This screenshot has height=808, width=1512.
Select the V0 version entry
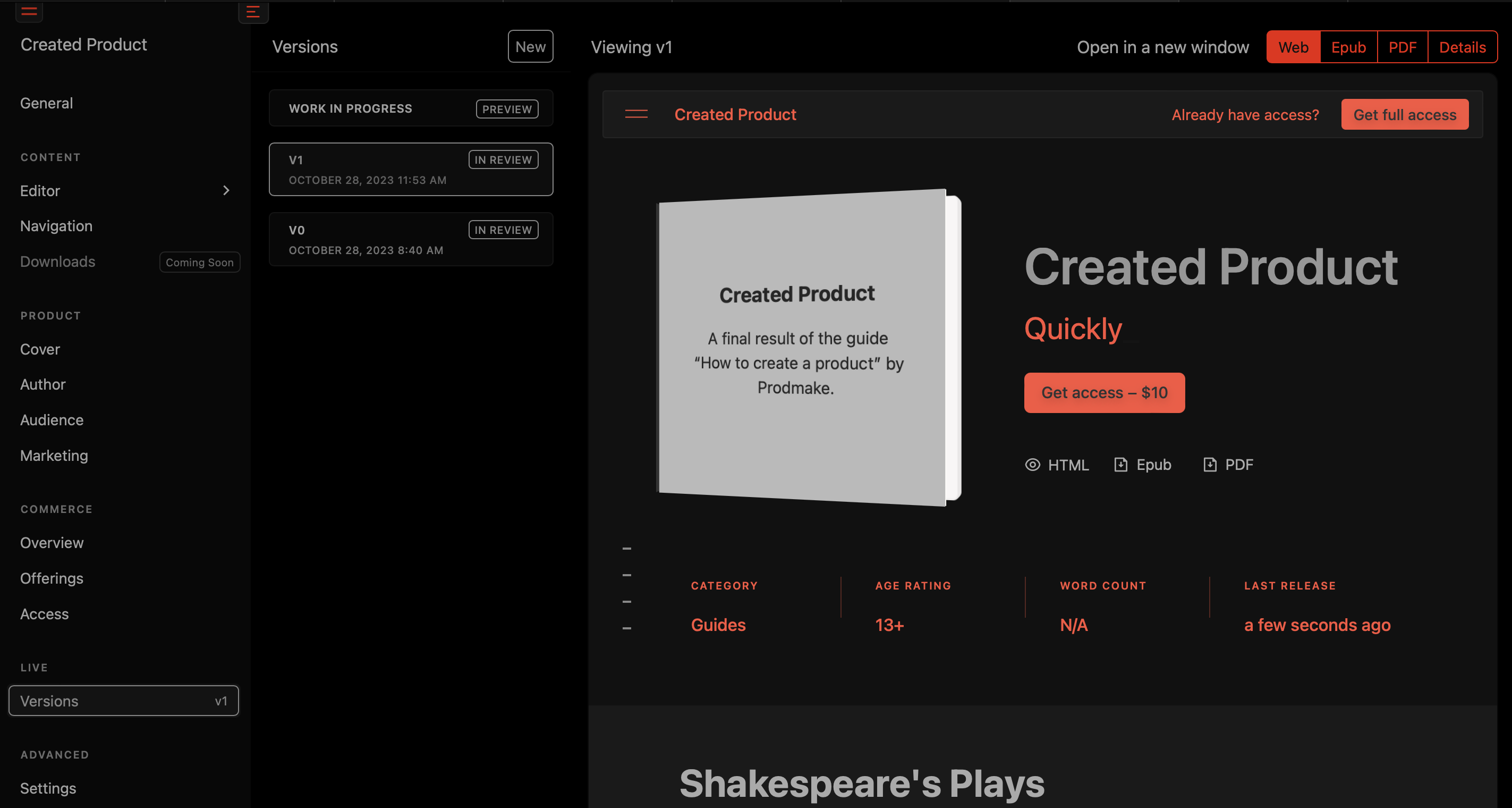click(x=410, y=239)
